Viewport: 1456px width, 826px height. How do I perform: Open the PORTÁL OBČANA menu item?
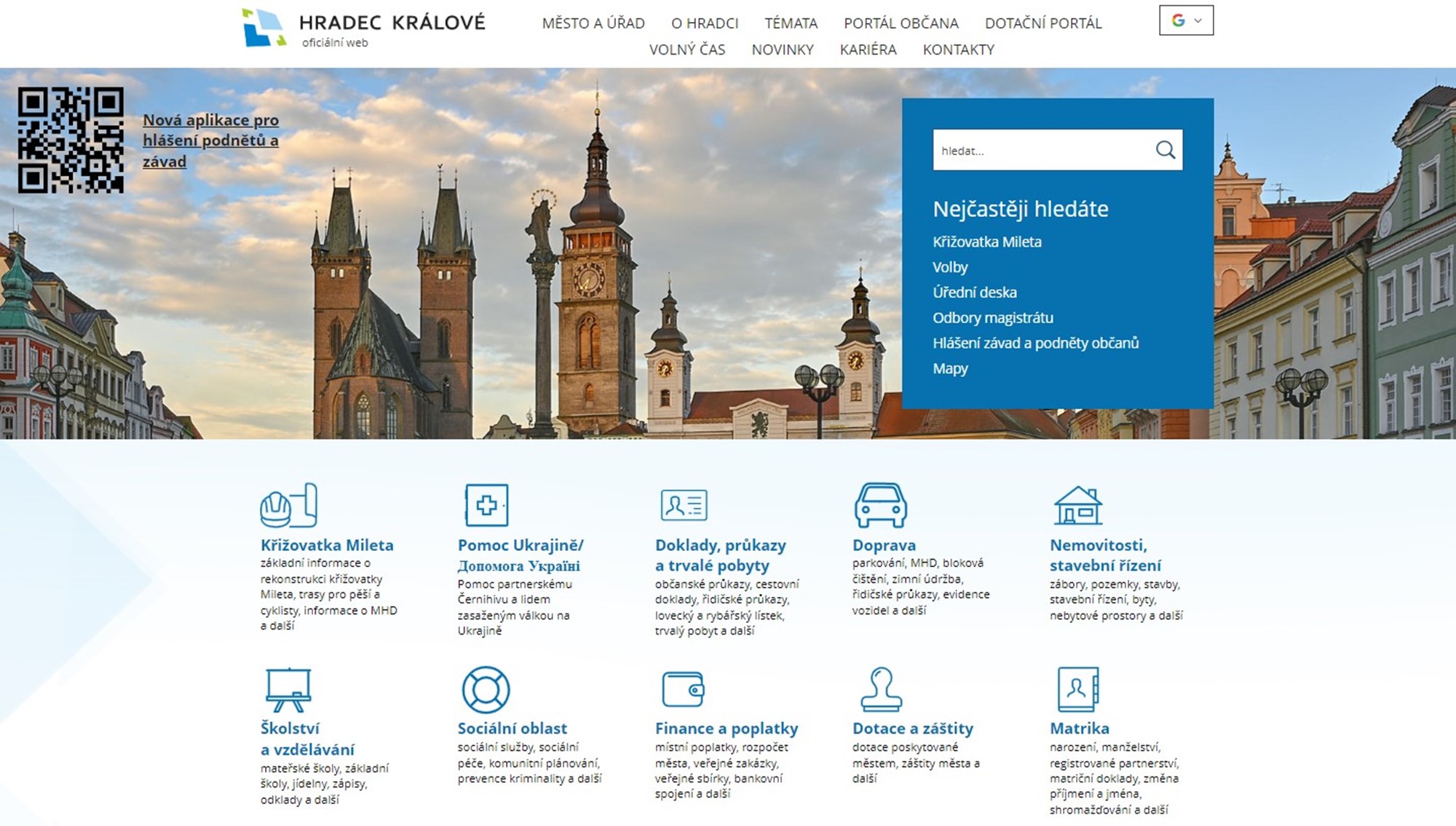click(901, 23)
